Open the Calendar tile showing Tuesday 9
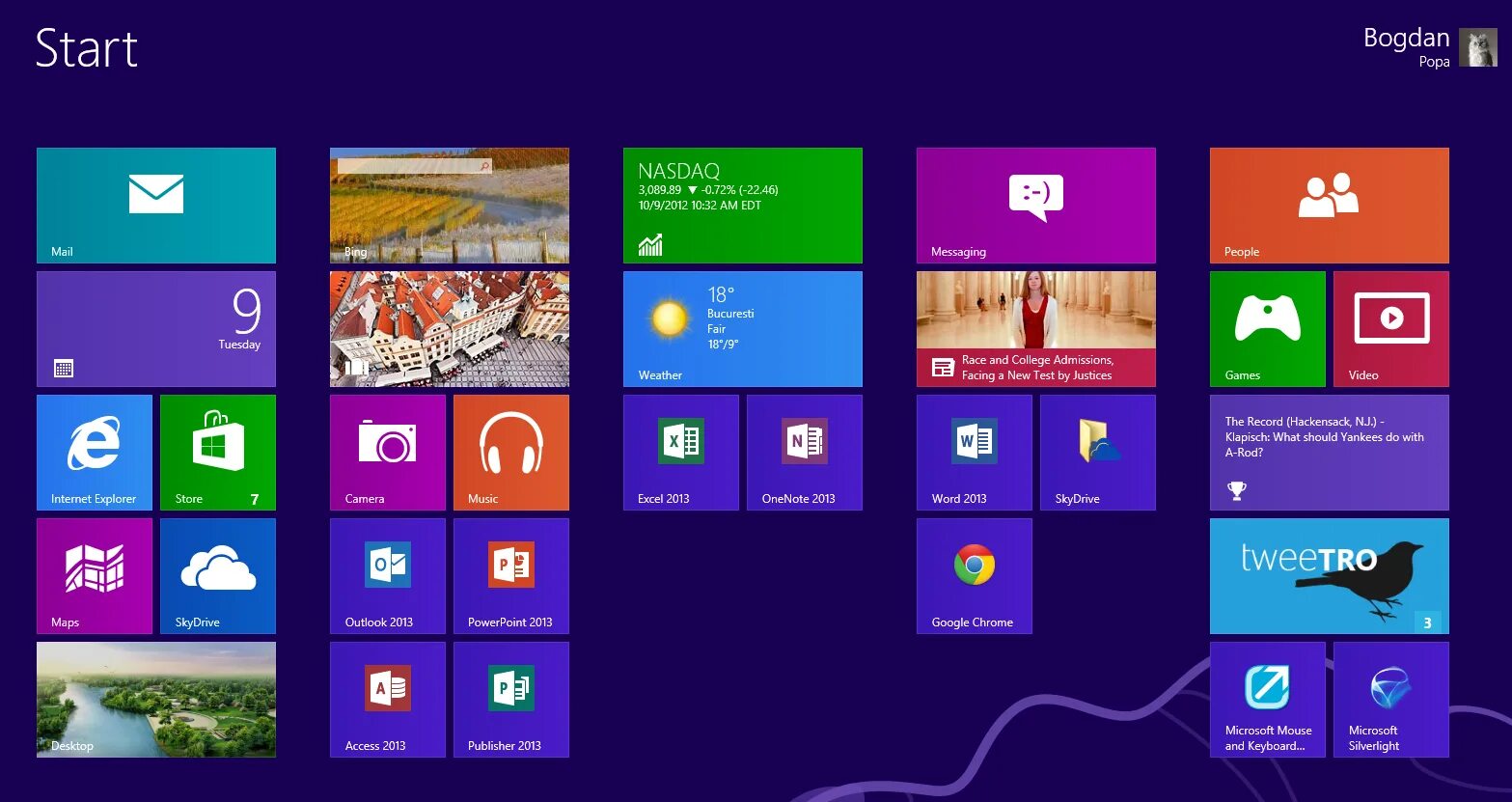Viewport: 1512px width, 802px height. point(156,329)
